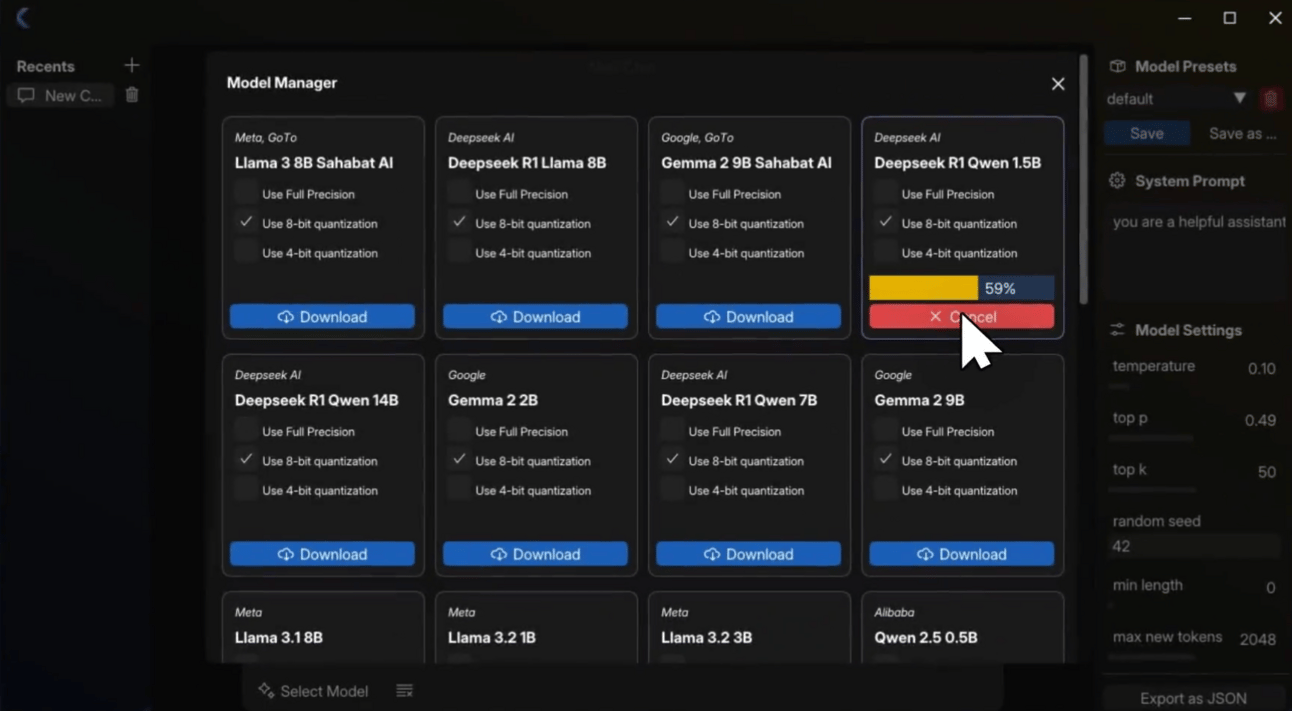The height and width of the screenshot is (711, 1292).
Task: Save the current preset
Action: click(1147, 133)
